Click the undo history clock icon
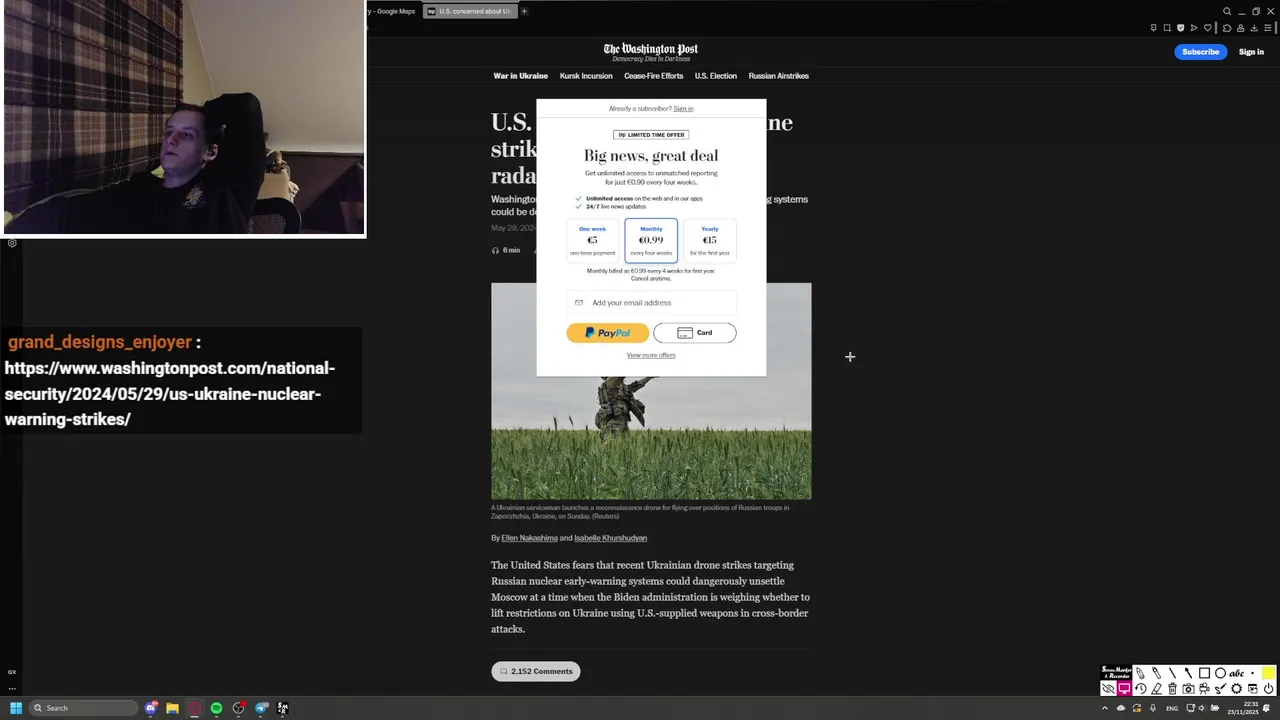 [x=1140, y=688]
